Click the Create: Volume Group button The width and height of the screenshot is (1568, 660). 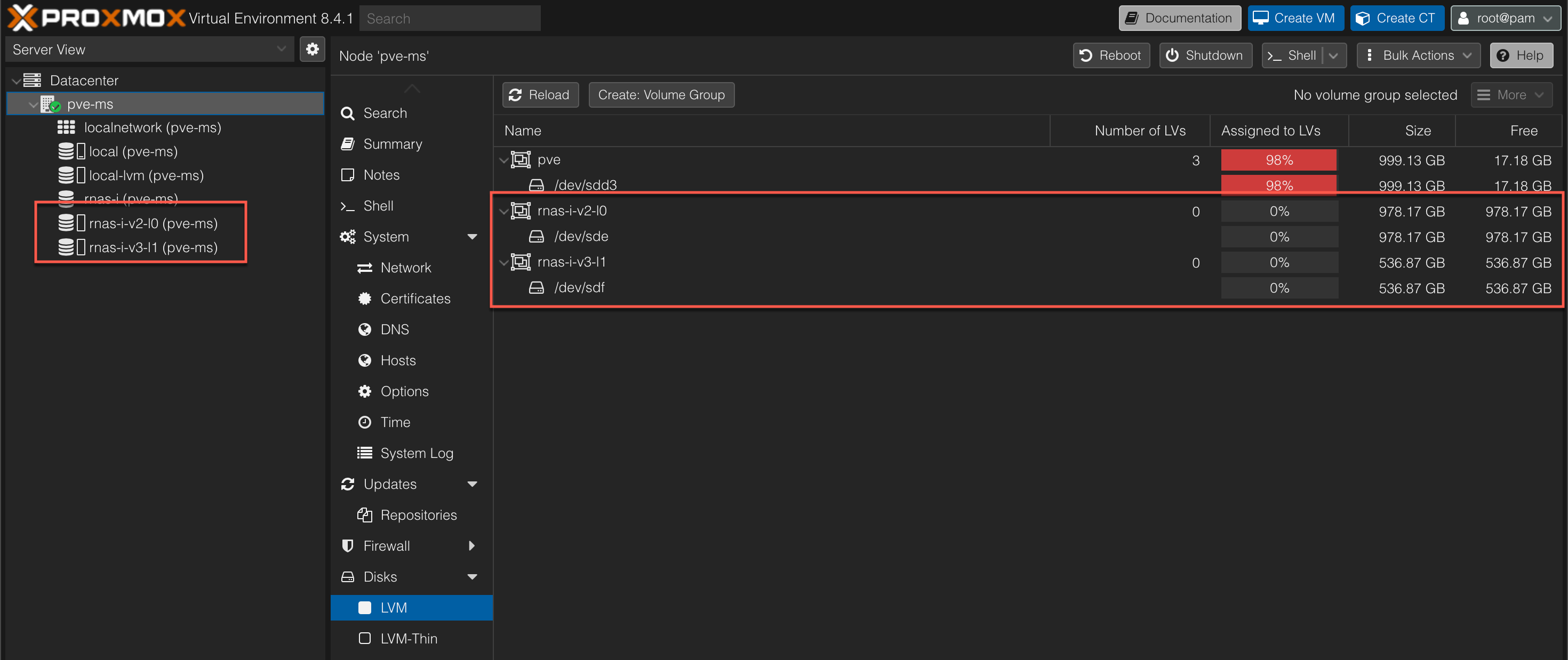[x=661, y=95]
